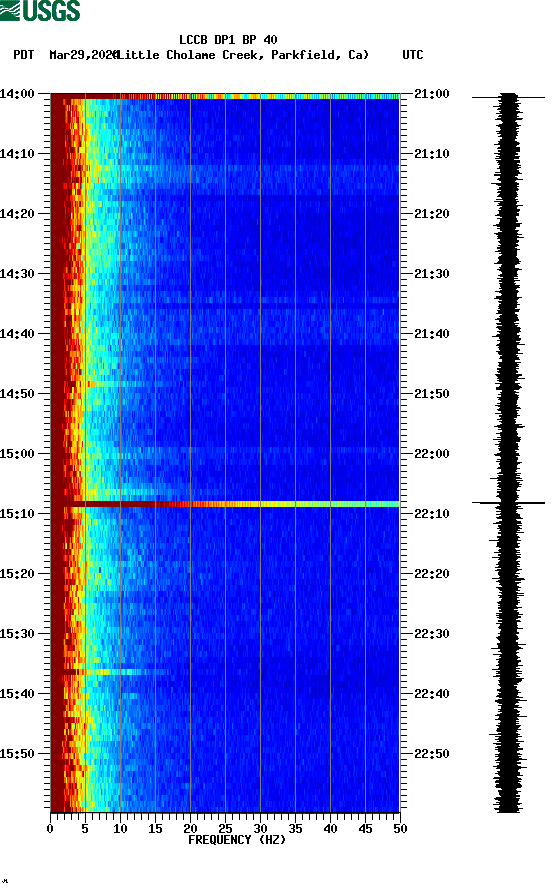Click the 22:50 UTC time label
Screen dimensions: 552x892
pyautogui.click(x=432, y=754)
